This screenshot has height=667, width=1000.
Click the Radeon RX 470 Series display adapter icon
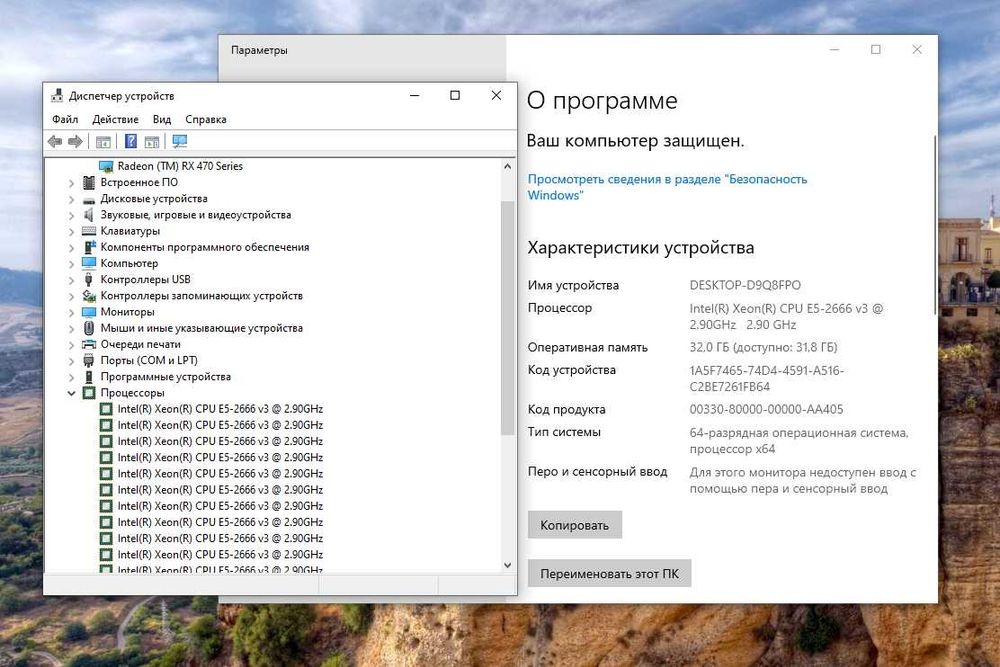tap(106, 166)
